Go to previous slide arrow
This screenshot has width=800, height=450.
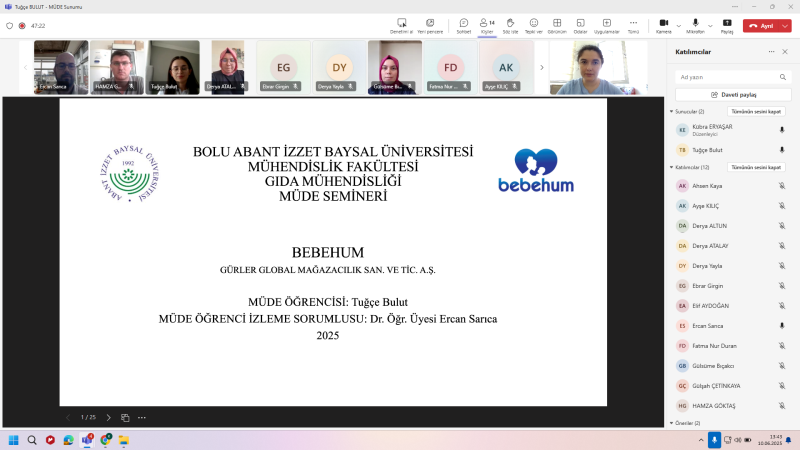(x=68, y=417)
